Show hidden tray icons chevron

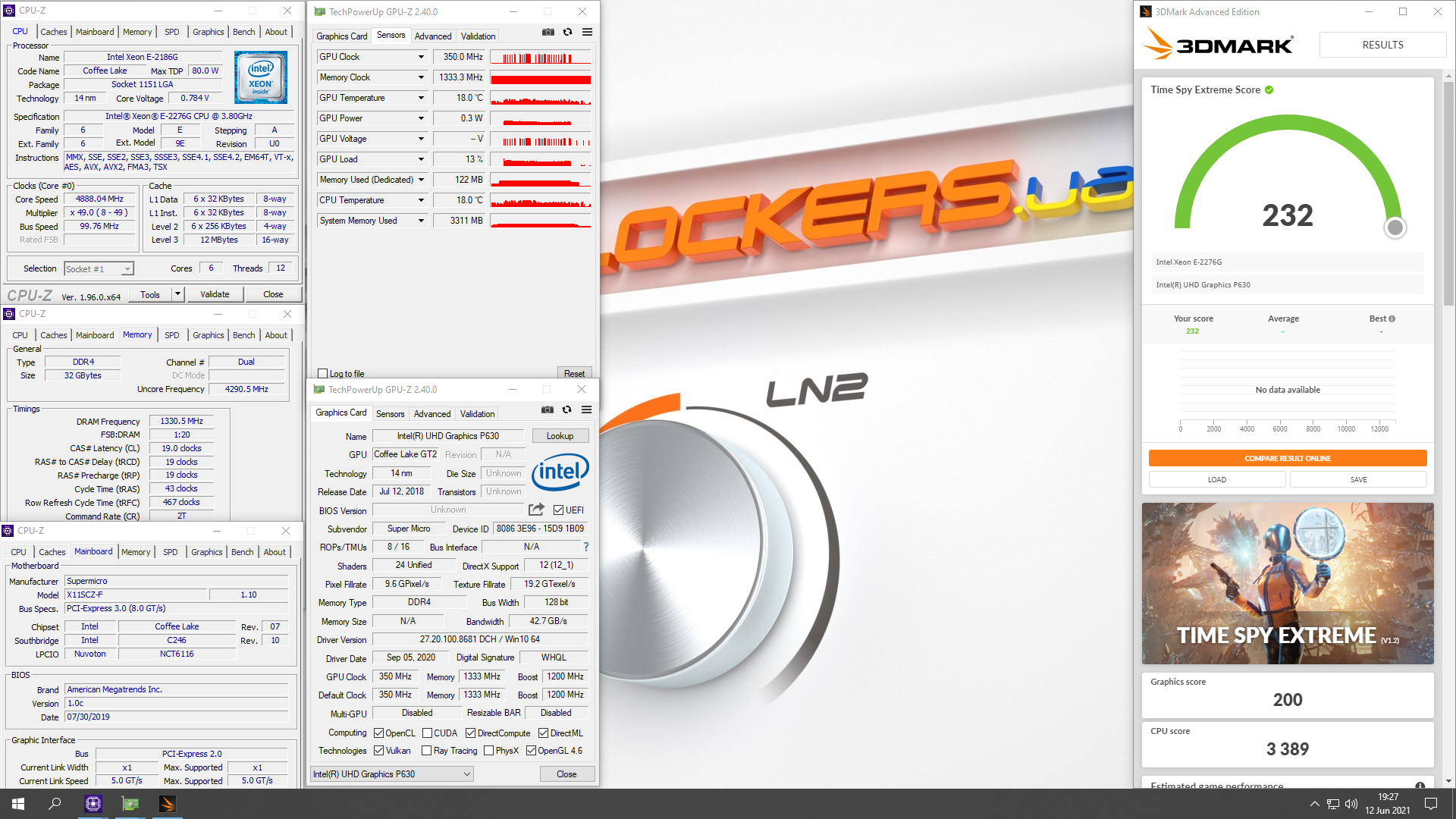[1314, 804]
